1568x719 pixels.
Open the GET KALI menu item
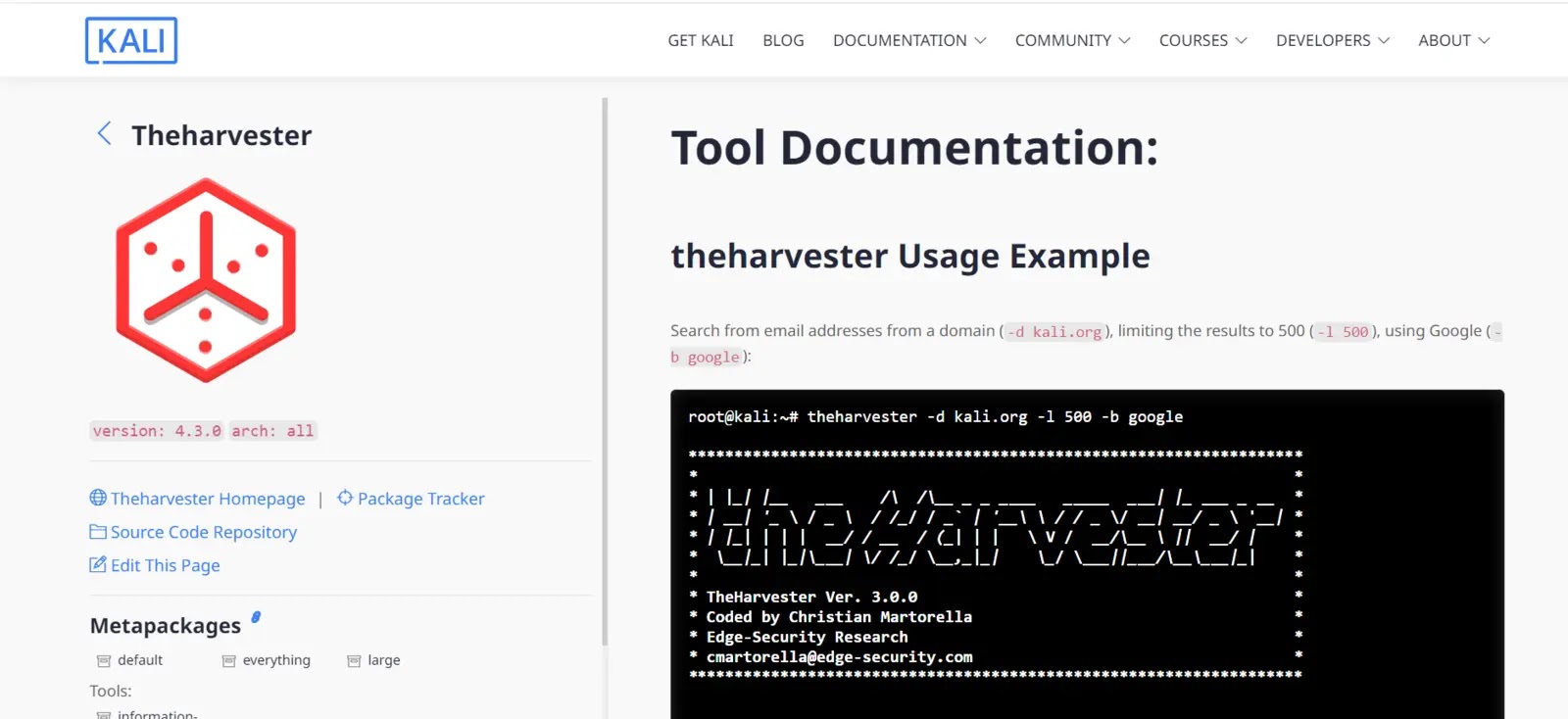(701, 40)
